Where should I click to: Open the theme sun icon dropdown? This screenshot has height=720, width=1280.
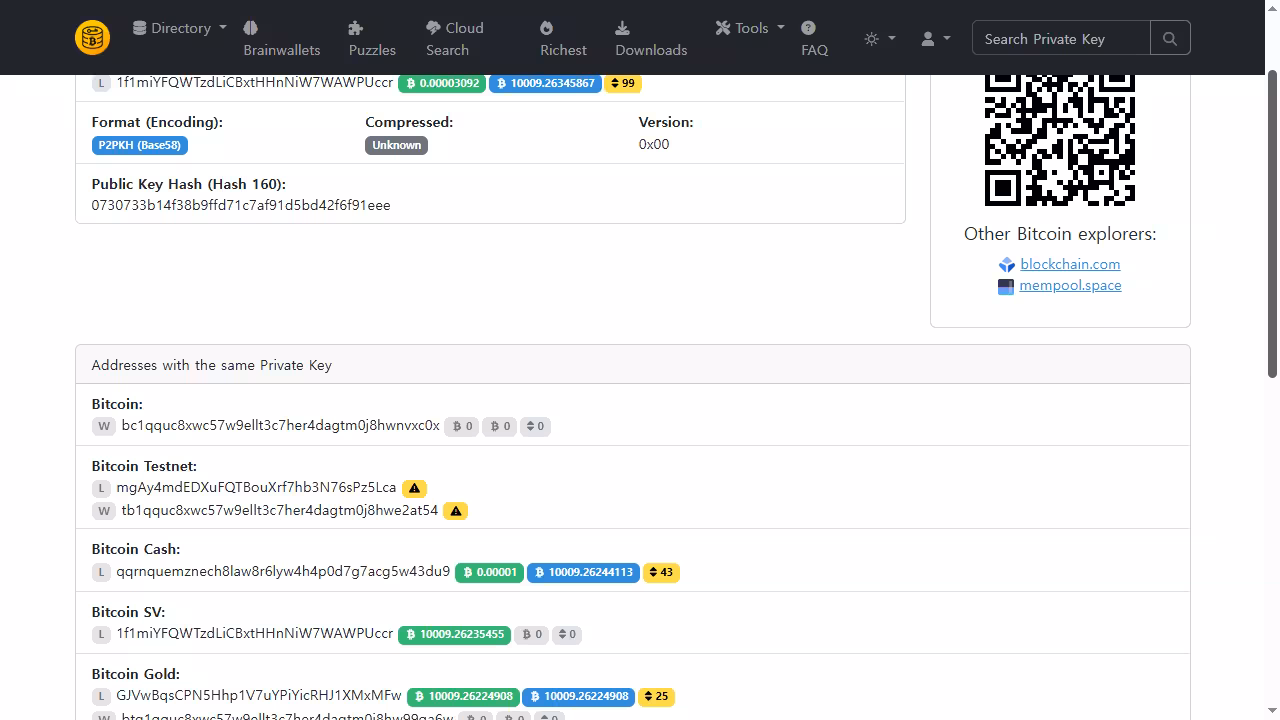[880, 39]
